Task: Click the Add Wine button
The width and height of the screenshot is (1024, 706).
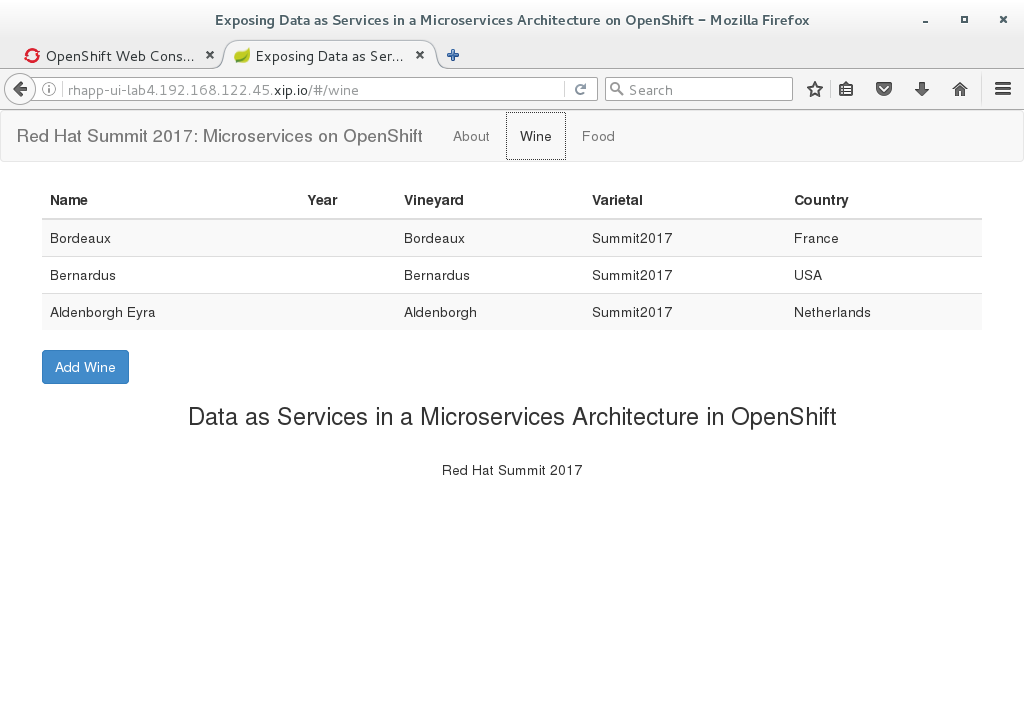Action: 86,367
